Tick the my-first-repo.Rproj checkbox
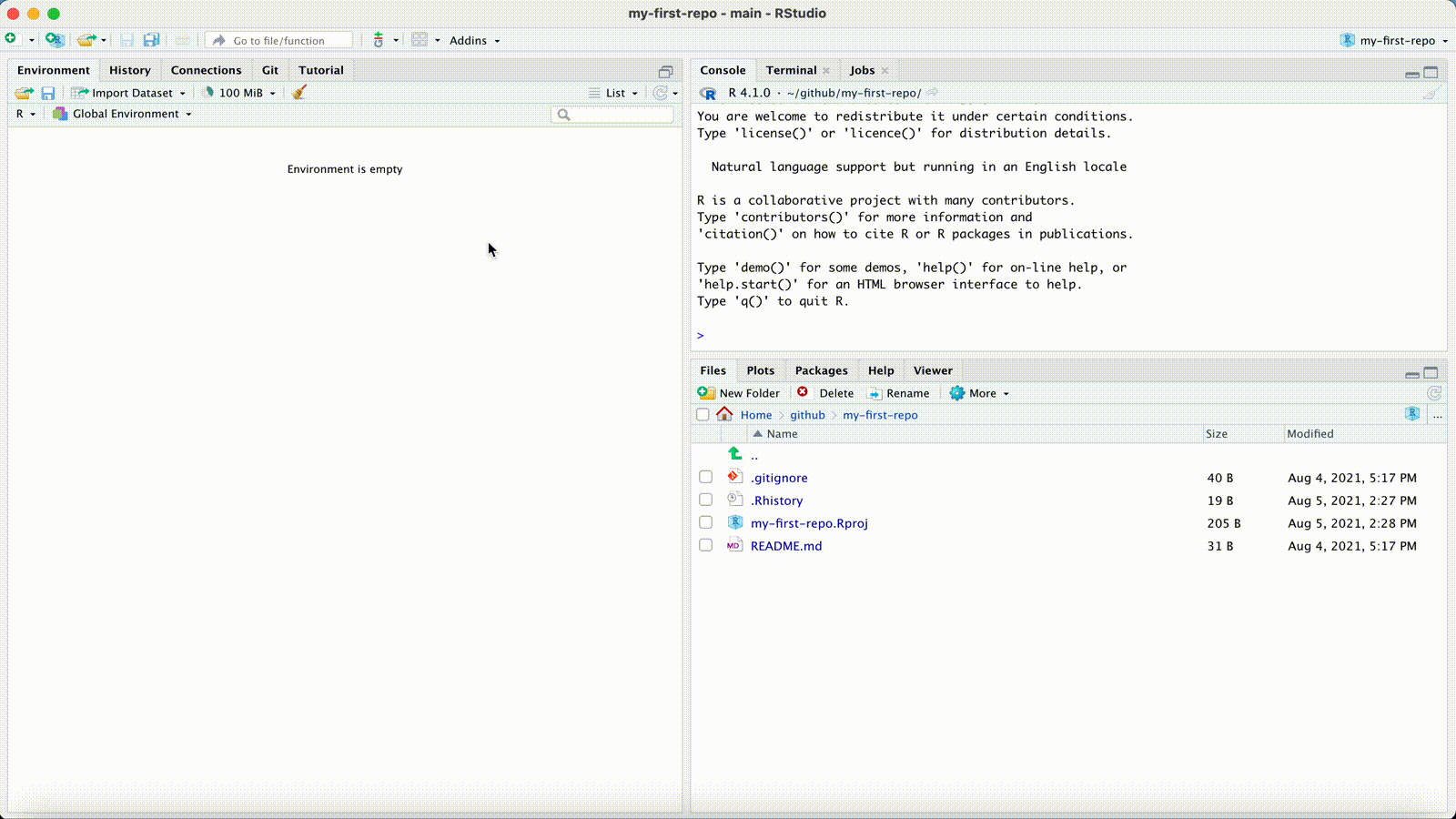The width and height of the screenshot is (1456, 819). [705, 522]
